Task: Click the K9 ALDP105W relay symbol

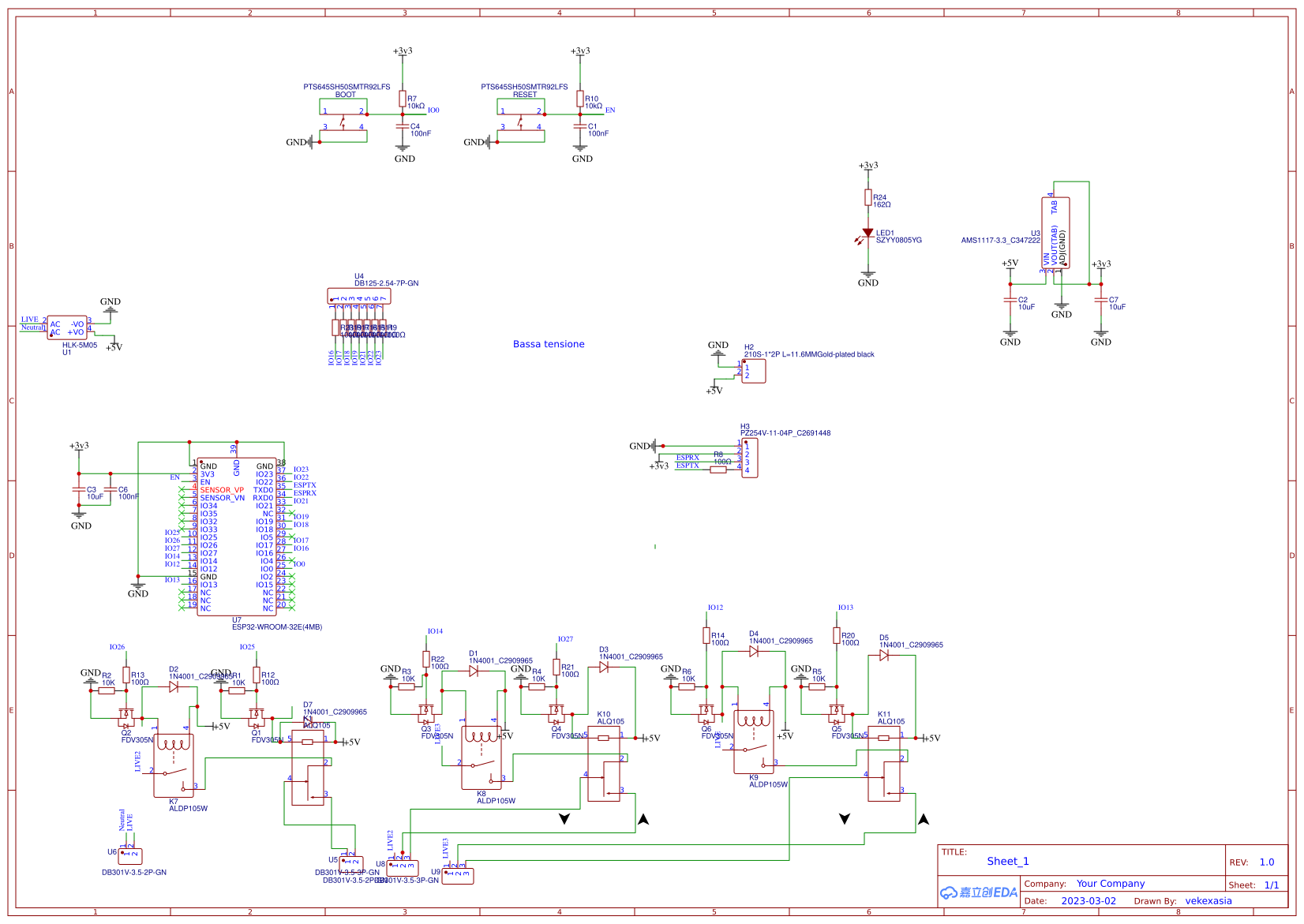Action: (754, 742)
